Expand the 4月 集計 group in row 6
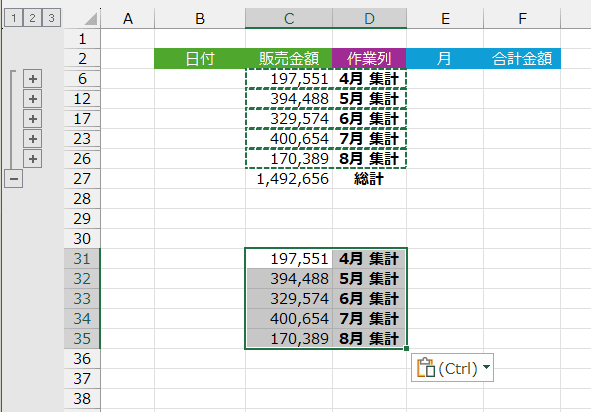The width and height of the screenshot is (591, 412). (x=33, y=79)
